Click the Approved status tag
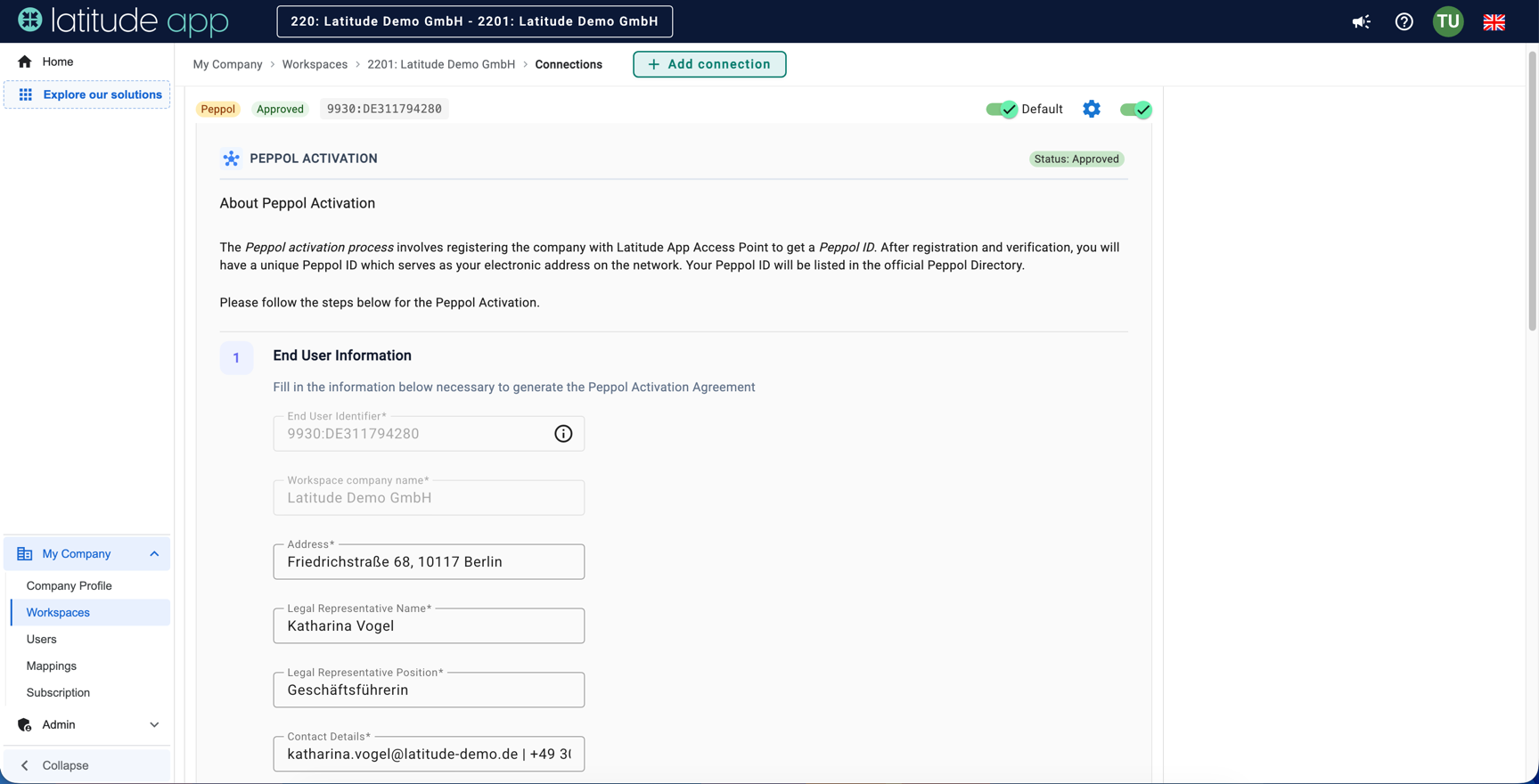 pyautogui.click(x=280, y=109)
